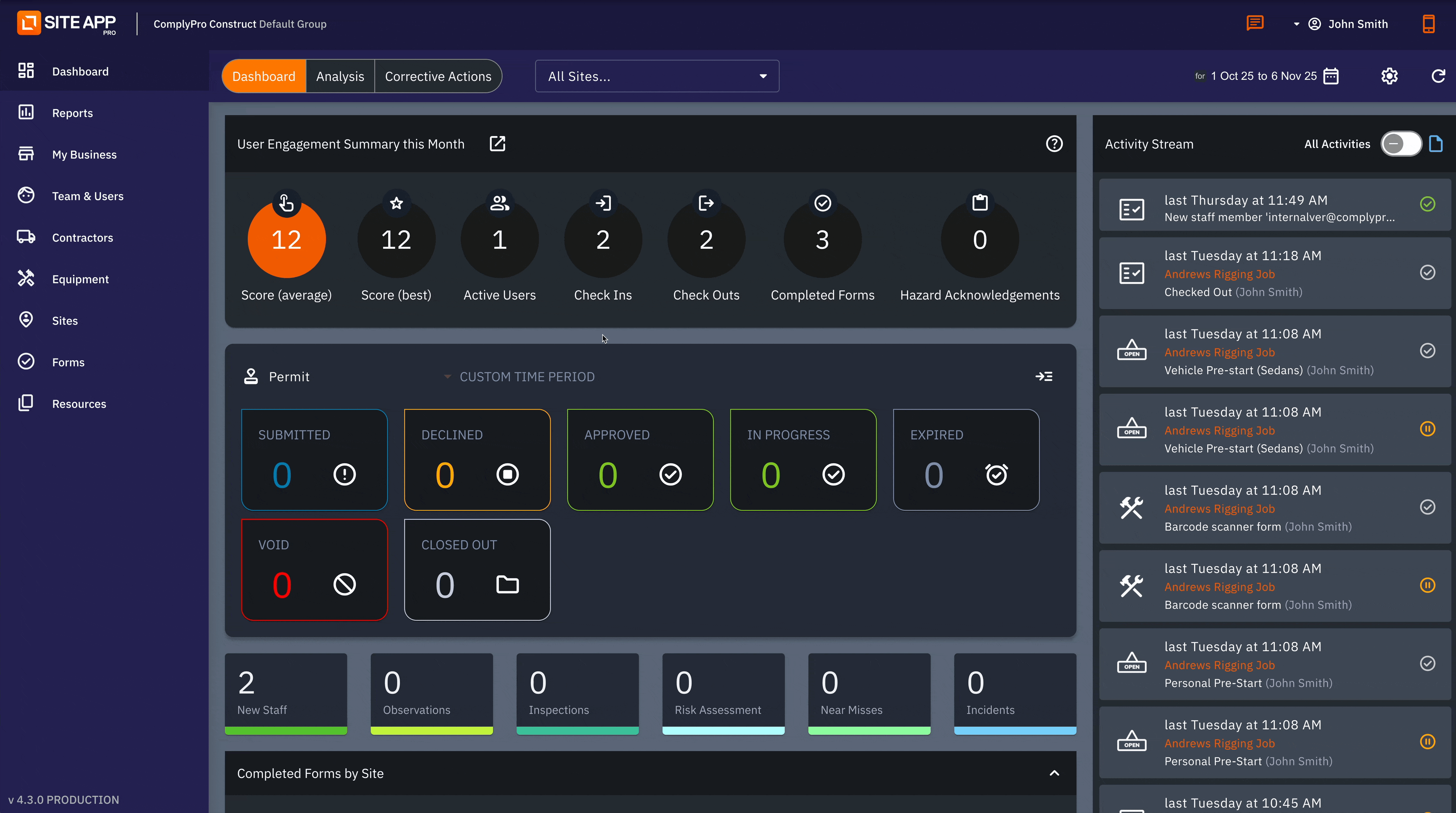Click the help question mark icon
Image resolution: width=1456 pixels, height=813 pixels.
[1054, 144]
